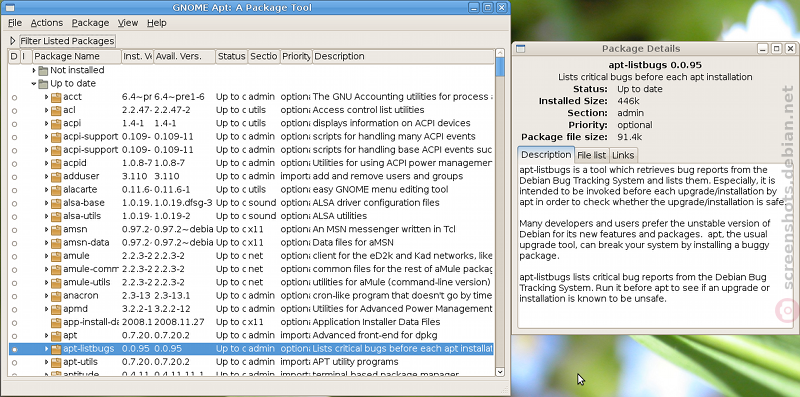Click the anacron package icon
The width and height of the screenshot is (800, 397).
point(56,295)
